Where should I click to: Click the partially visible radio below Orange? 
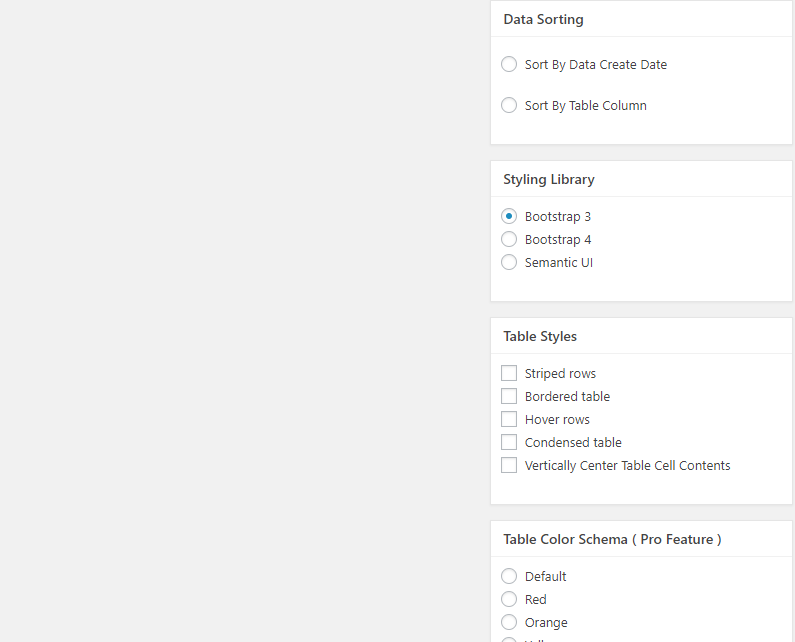[509, 639]
